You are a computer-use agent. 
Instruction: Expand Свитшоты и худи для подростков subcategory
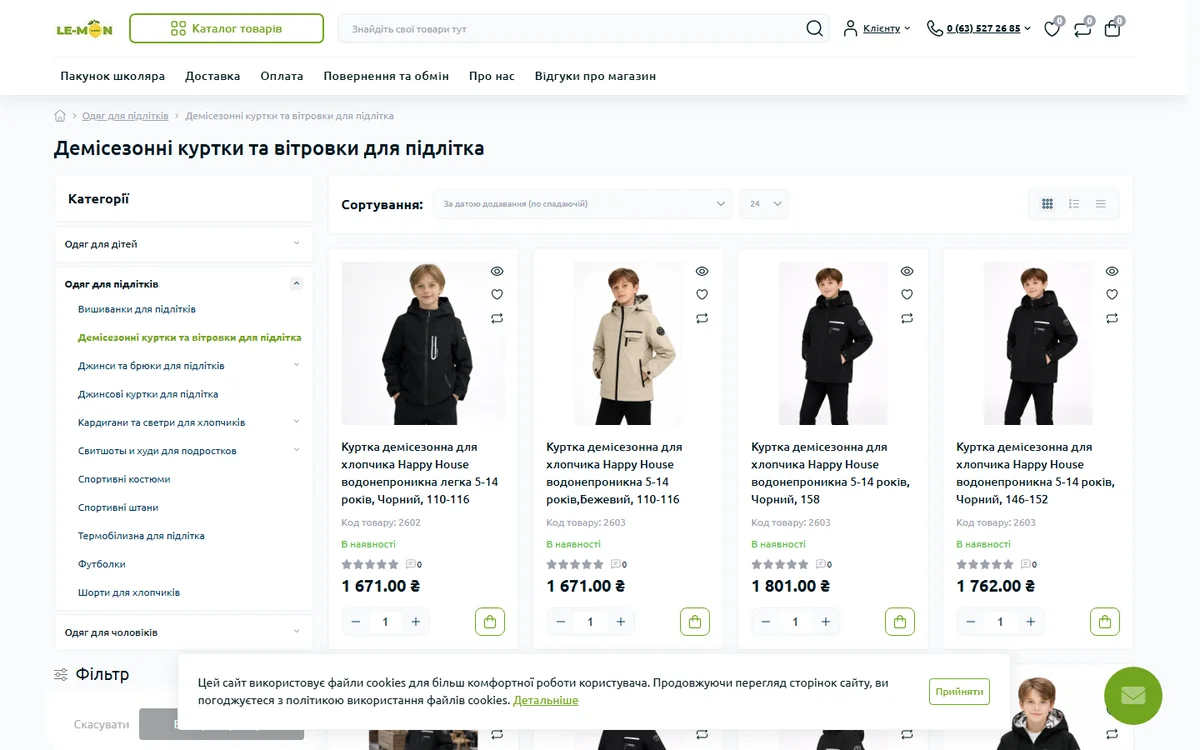(x=296, y=450)
